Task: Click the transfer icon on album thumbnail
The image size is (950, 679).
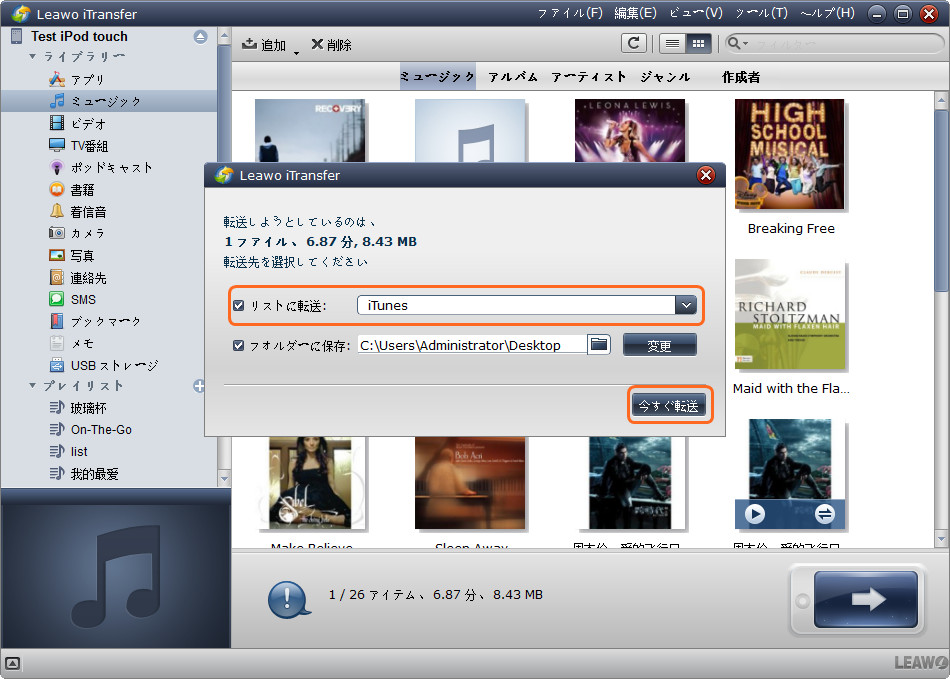Action: pyautogui.click(x=824, y=514)
